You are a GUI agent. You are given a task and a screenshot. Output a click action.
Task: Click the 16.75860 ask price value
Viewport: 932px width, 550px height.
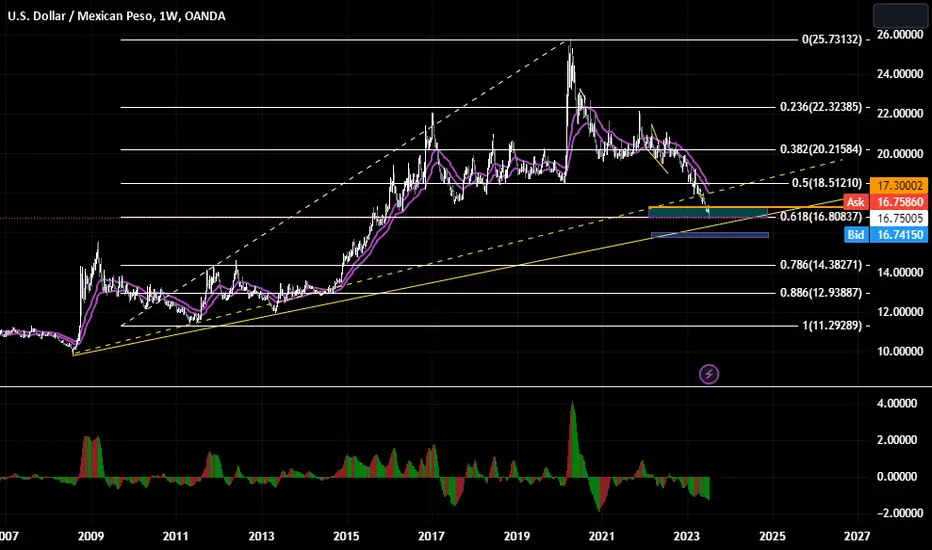point(898,202)
